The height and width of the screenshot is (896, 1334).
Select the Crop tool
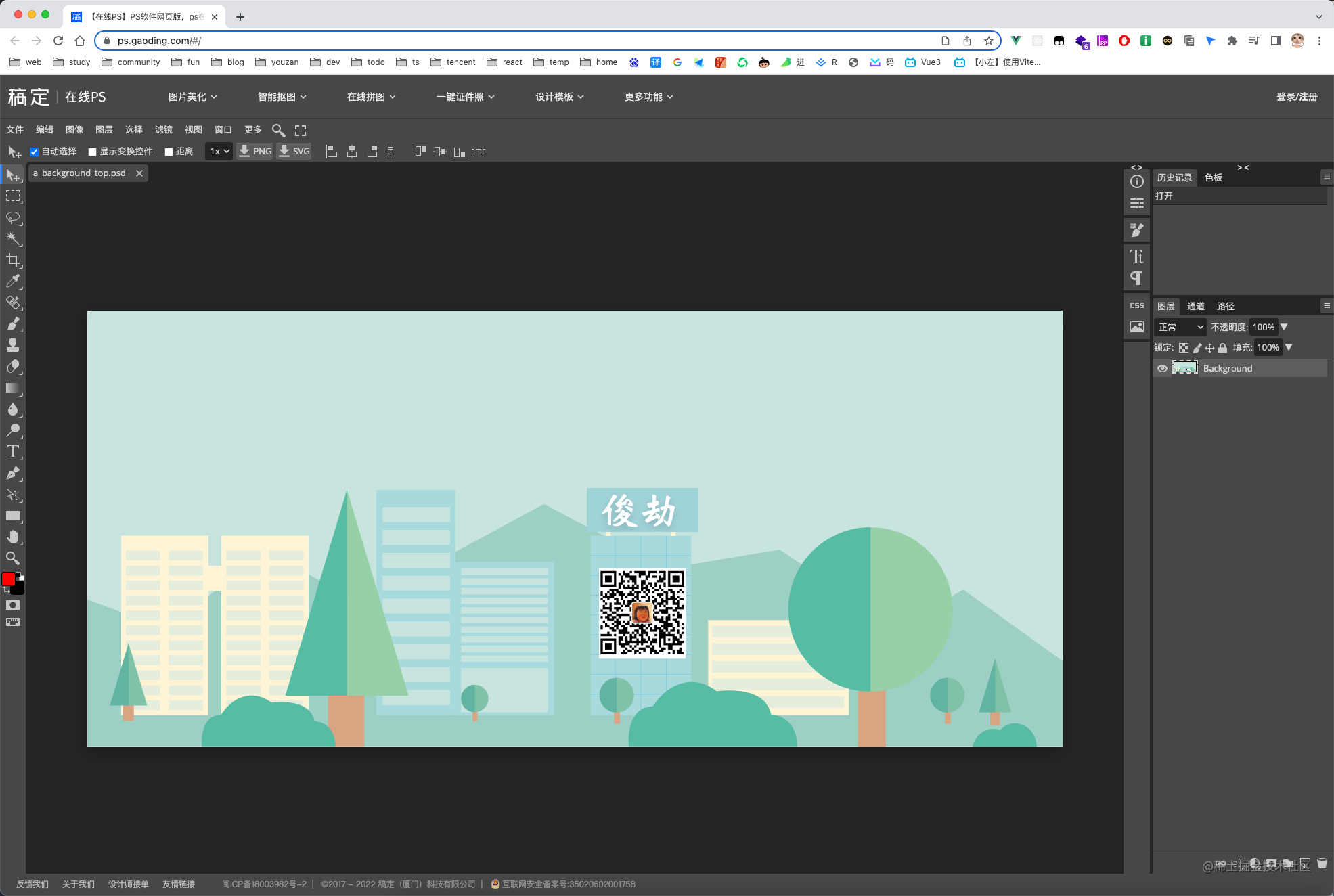click(x=13, y=261)
